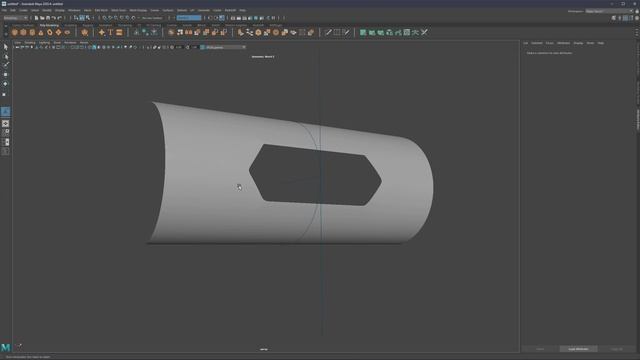Viewport: 640px width, 360px height.
Task: Click the Maya logo at bottom left
Action: tap(5, 347)
